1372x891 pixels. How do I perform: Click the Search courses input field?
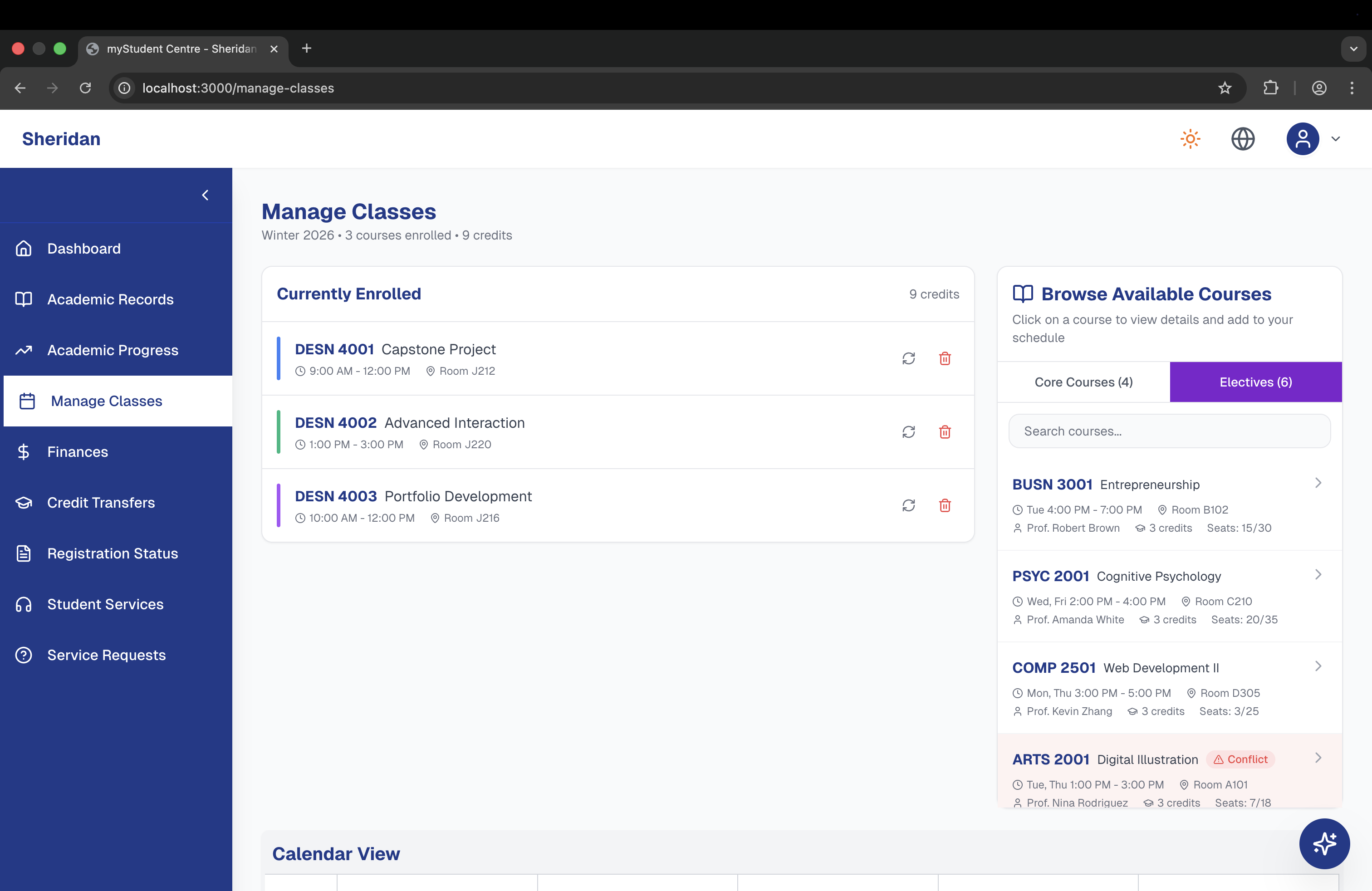pyautogui.click(x=1169, y=431)
